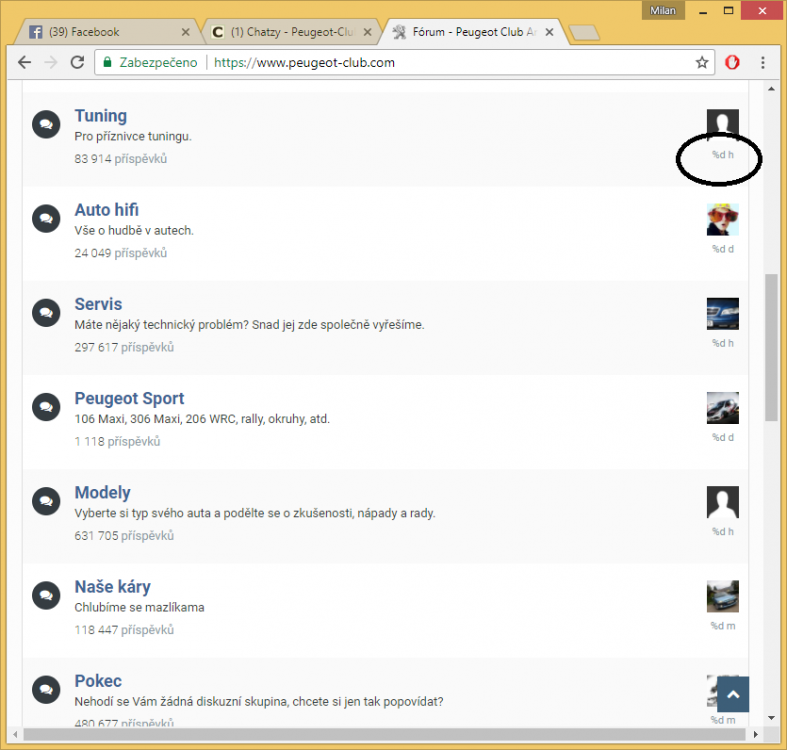Click 'Pro příznivce tuningu.' description
This screenshot has width=787, height=750.
tap(133, 137)
